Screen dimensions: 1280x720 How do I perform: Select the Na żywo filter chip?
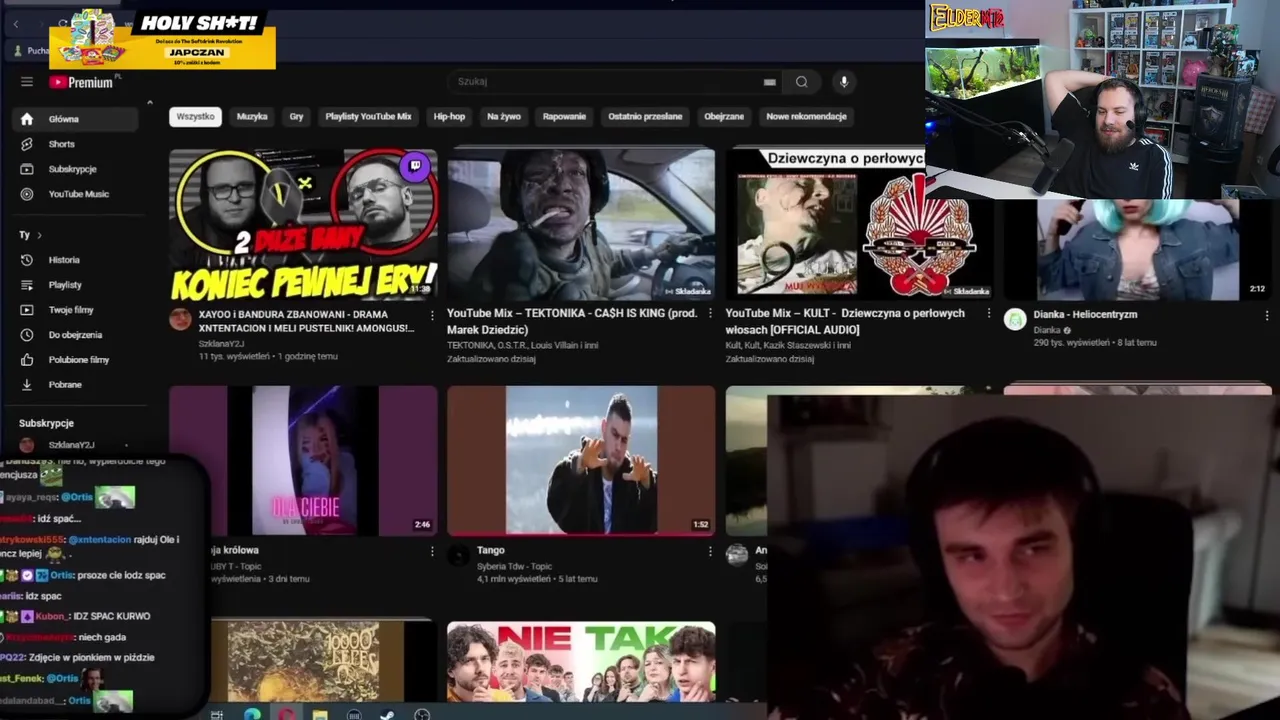tap(504, 117)
